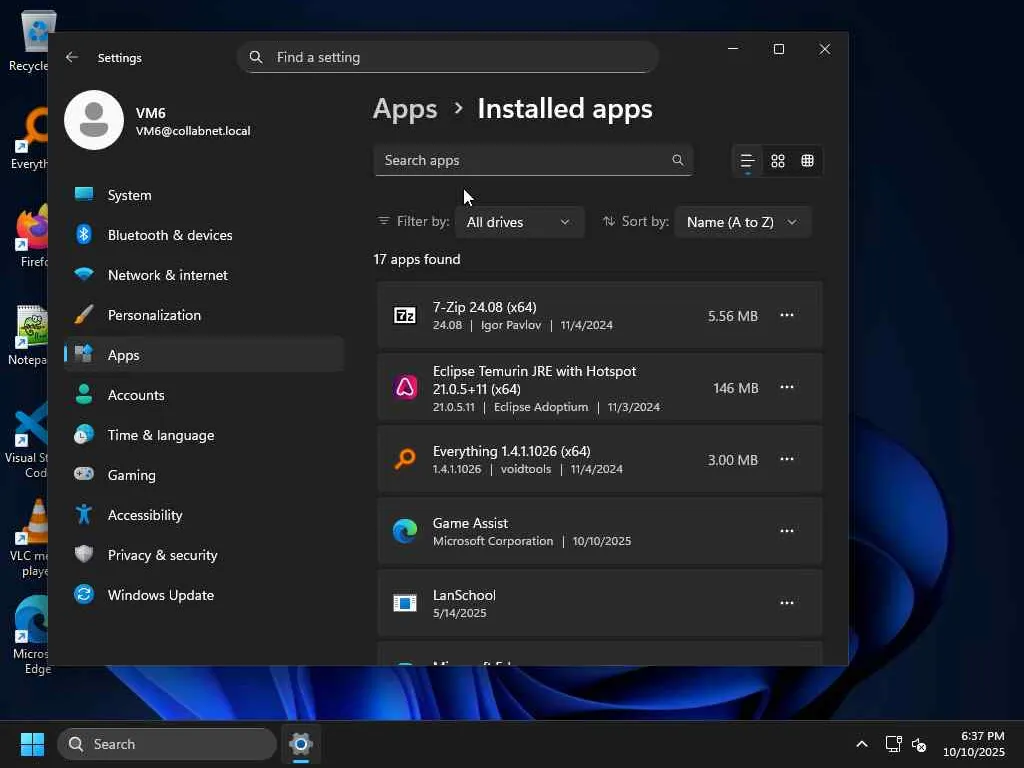Open Windows Update settings page

tap(160, 595)
